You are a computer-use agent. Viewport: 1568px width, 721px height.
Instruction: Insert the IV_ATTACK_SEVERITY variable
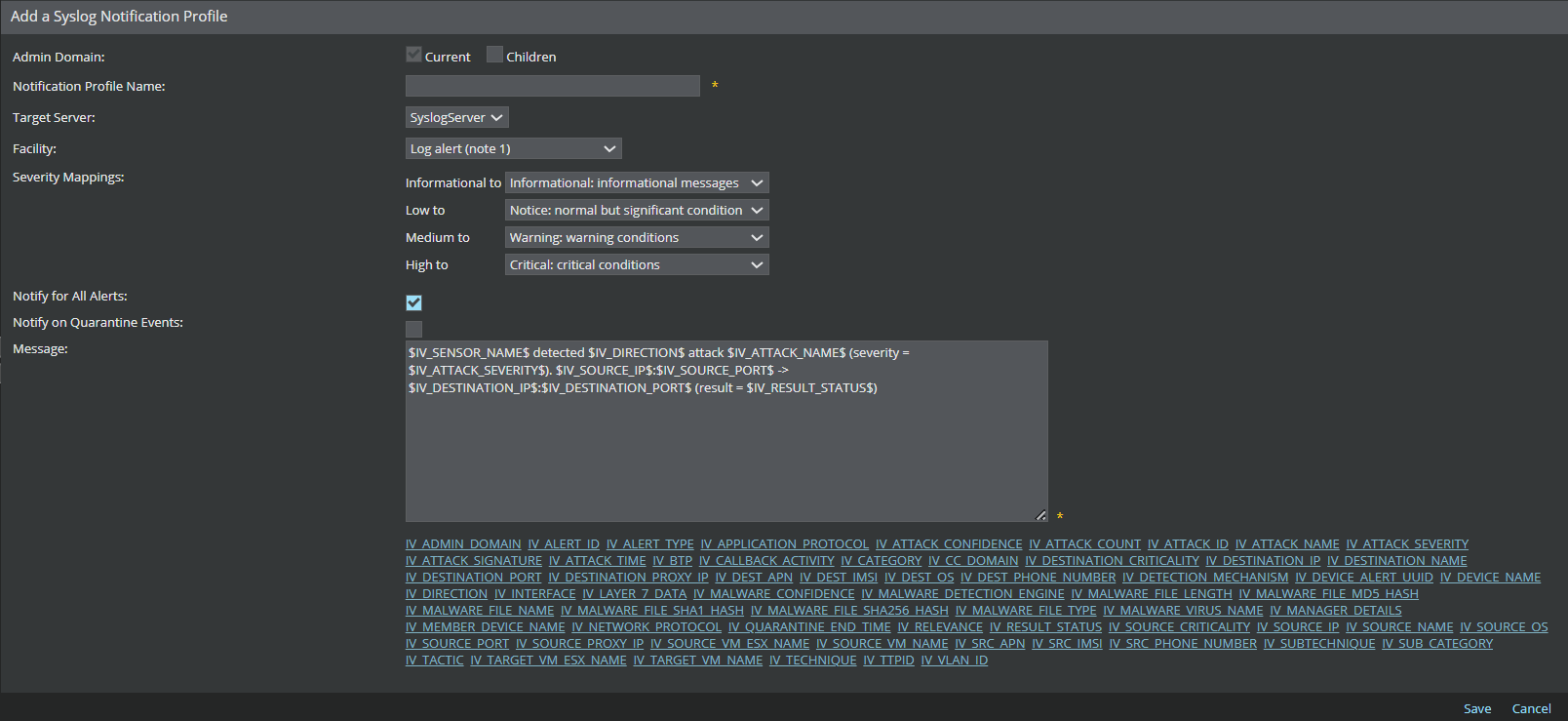pyautogui.click(x=1407, y=544)
